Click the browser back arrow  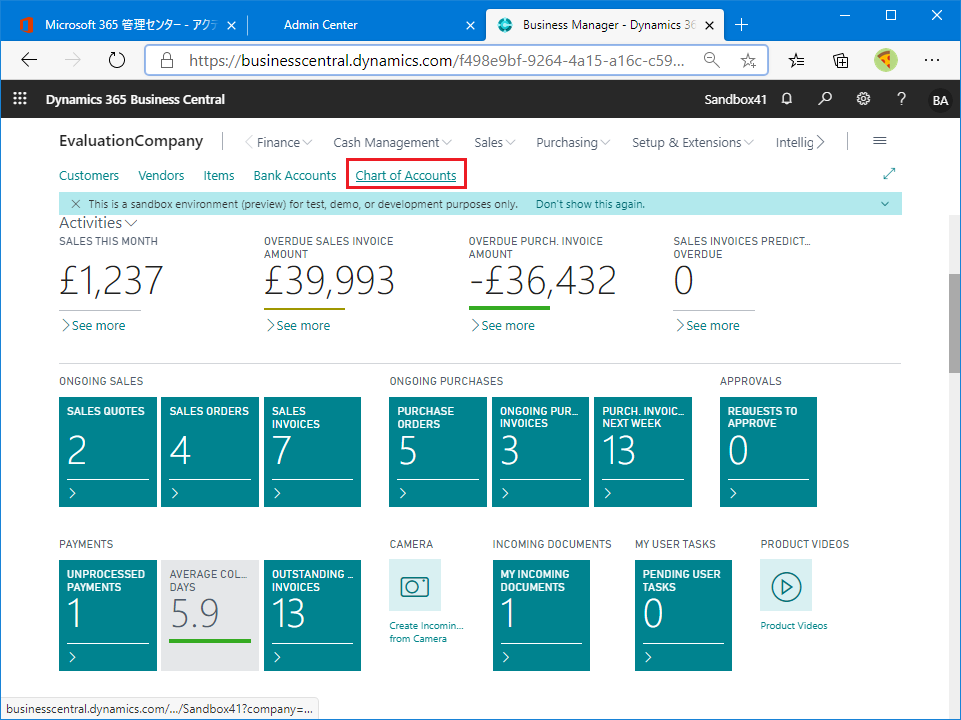click(x=29, y=60)
